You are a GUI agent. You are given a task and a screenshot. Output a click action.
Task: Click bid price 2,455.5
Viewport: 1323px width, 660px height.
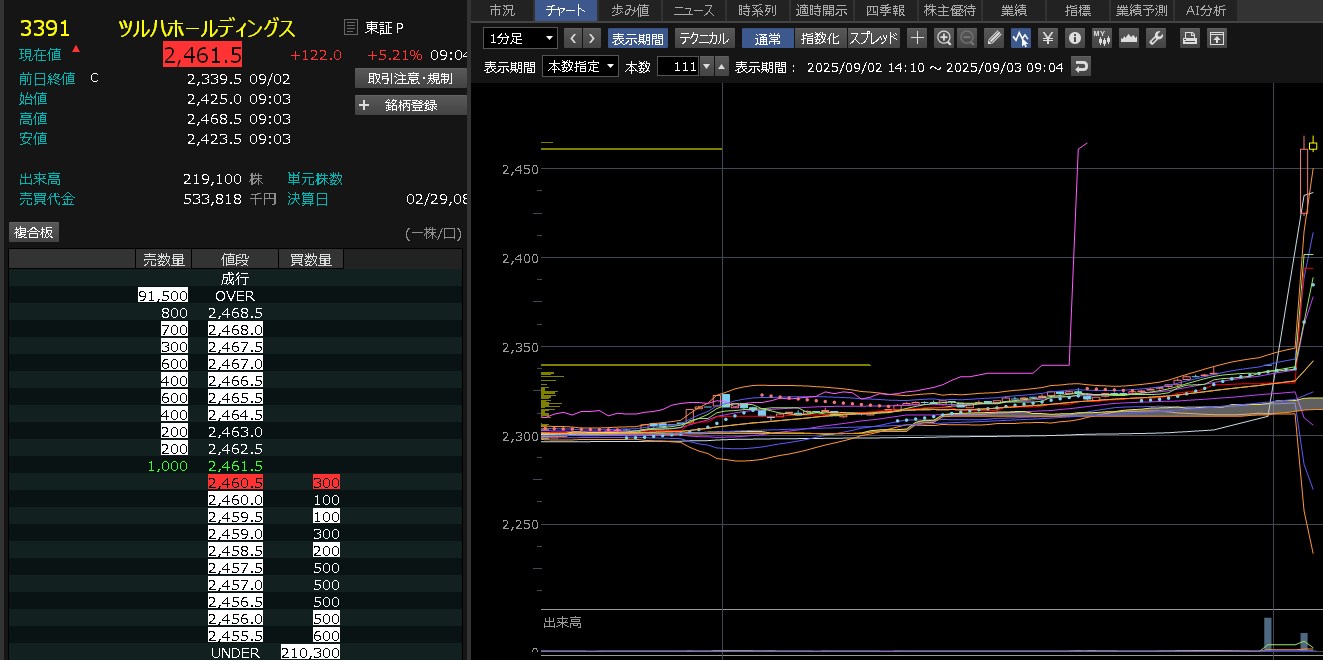[236, 636]
